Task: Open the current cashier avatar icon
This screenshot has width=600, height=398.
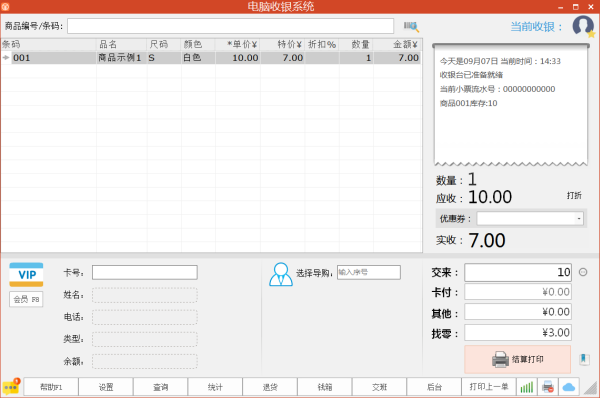Action: [584, 26]
